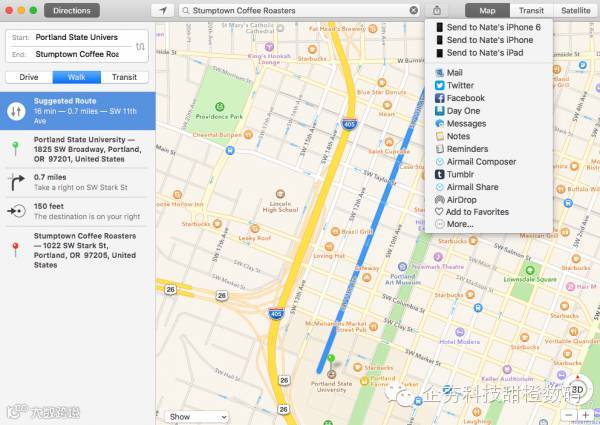Click the 3D view button
The width and height of the screenshot is (600, 425).
[577, 390]
